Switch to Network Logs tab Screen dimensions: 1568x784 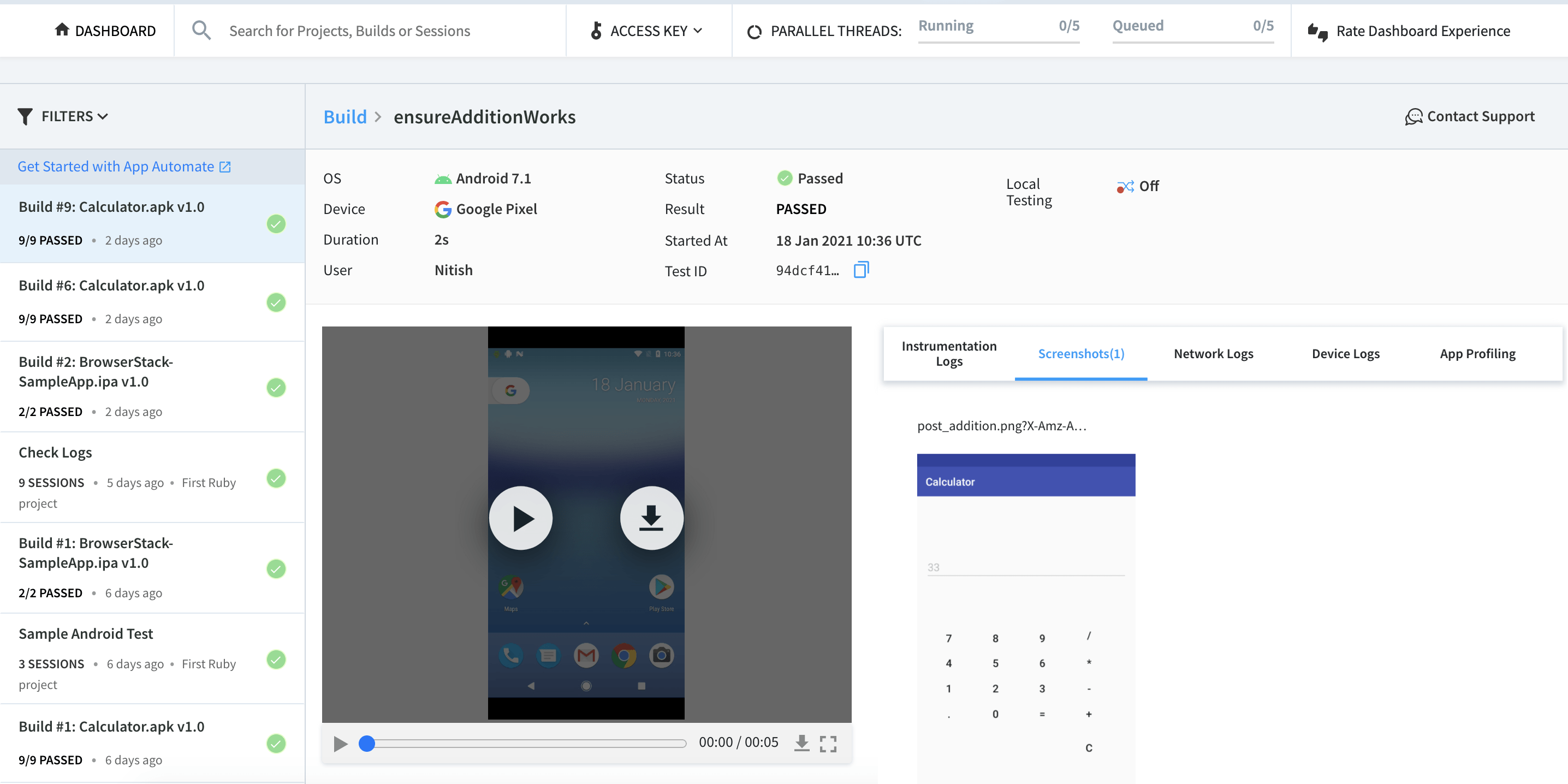click(x=1213, y=354)
